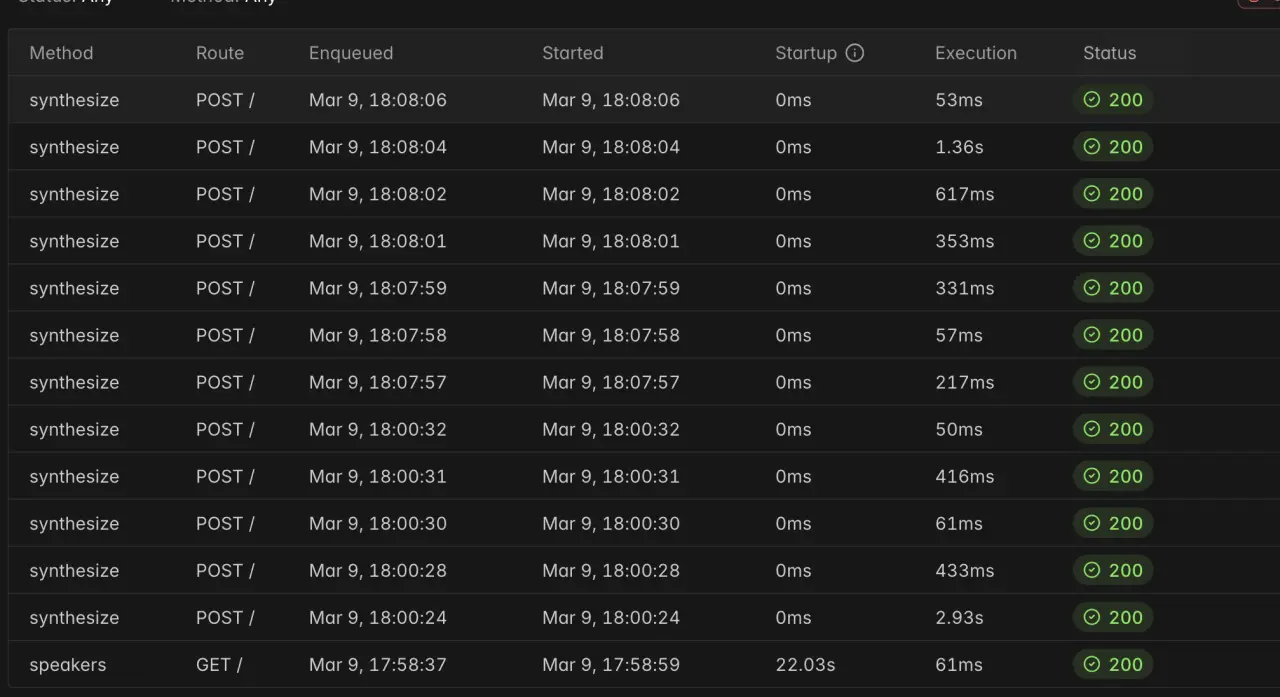Viewport: 1280px width, 697px height.
Task: Sort by the Method column header
Action: pyautogui.click(x=61, y=53)
